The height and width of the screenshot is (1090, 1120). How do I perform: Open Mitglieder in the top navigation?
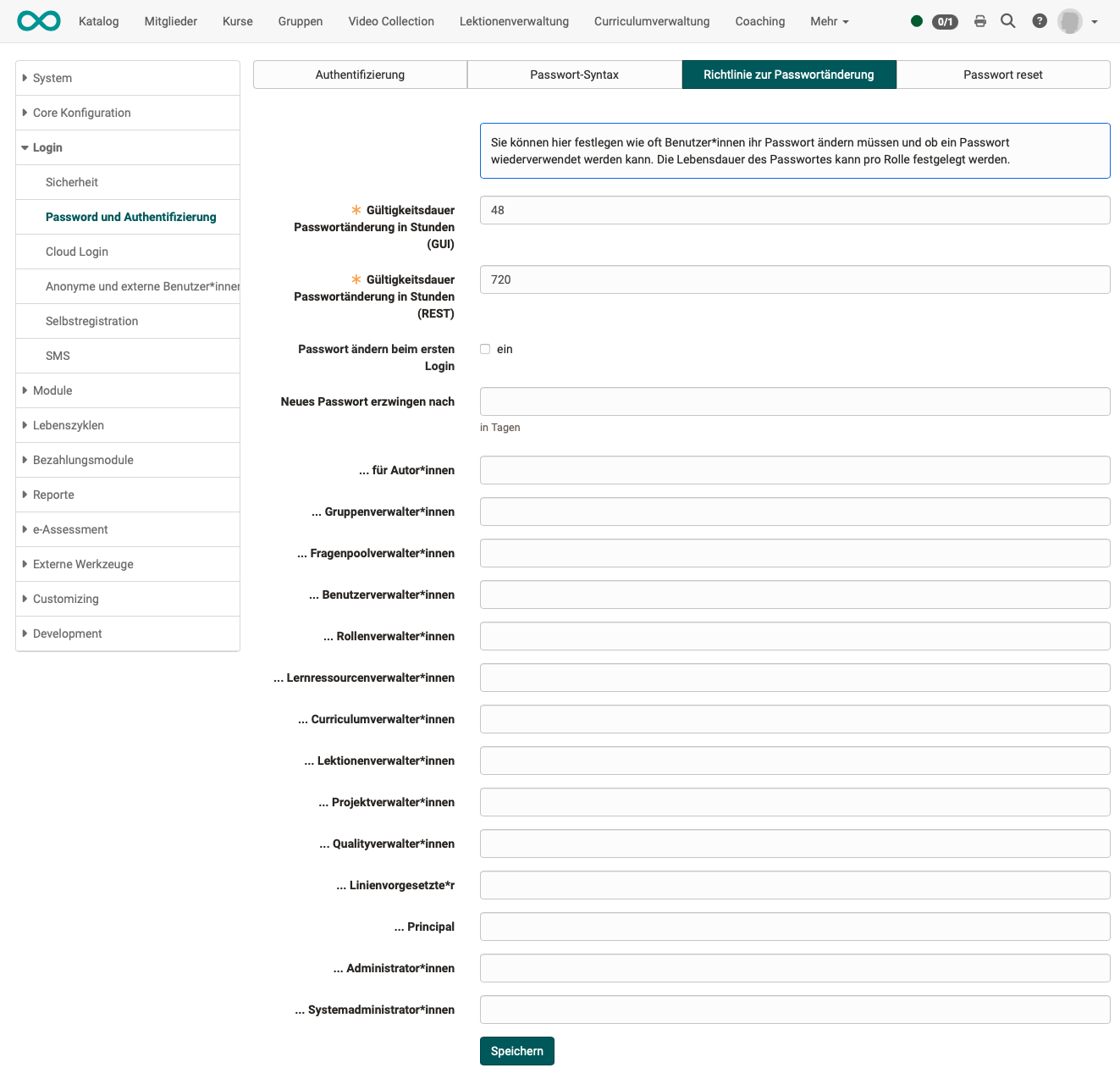[x=171, y=21]
